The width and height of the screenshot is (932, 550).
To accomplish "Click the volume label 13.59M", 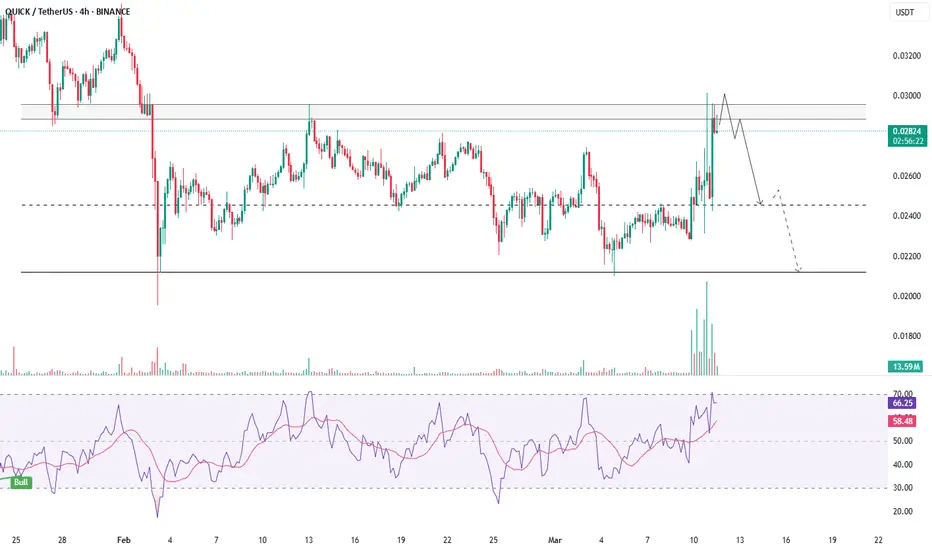I will pyautogui.click(x=906, y=366).
